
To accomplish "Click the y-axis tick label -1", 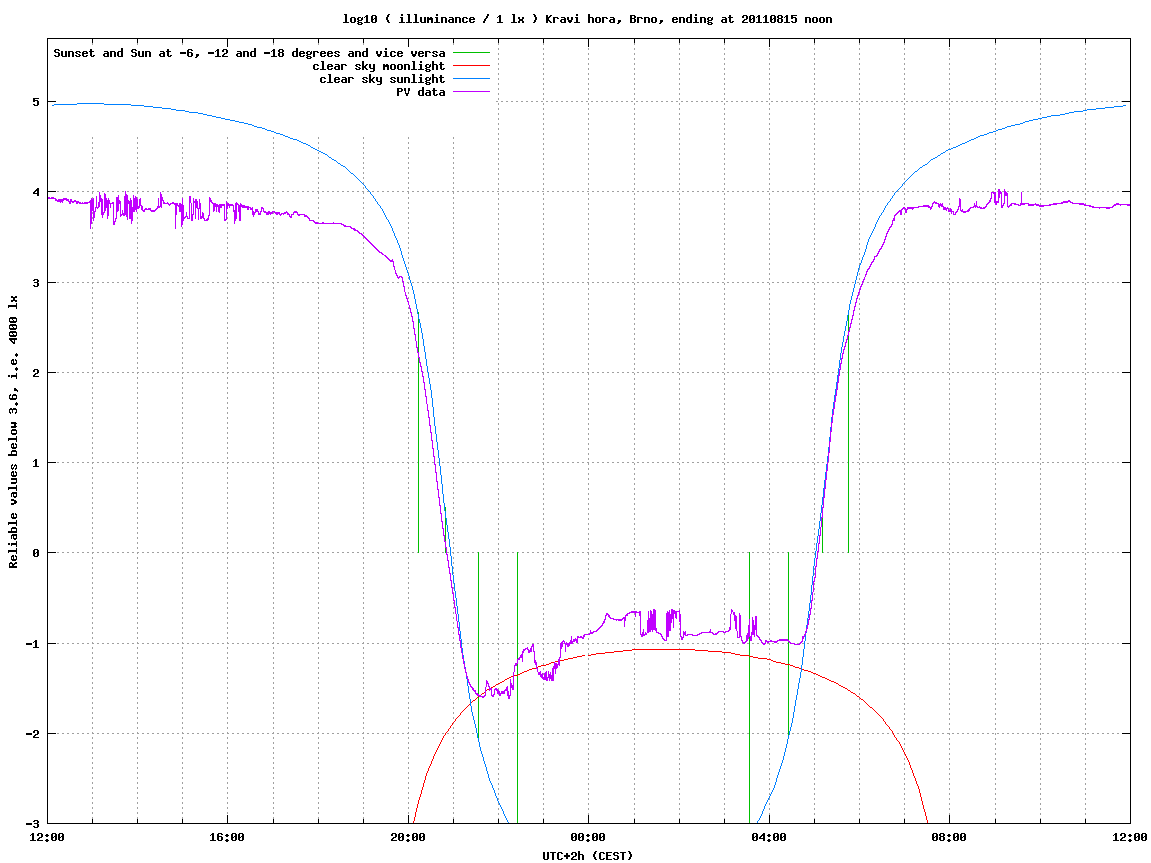I will coord(33,644).
